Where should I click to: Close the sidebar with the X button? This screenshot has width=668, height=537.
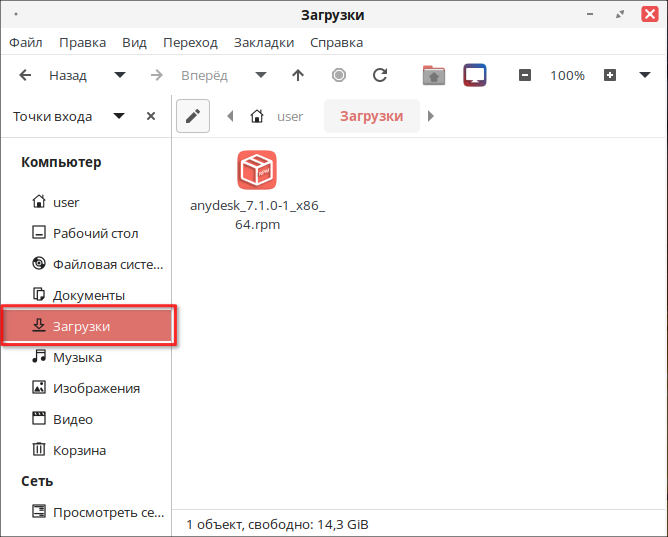pos(151,116)
